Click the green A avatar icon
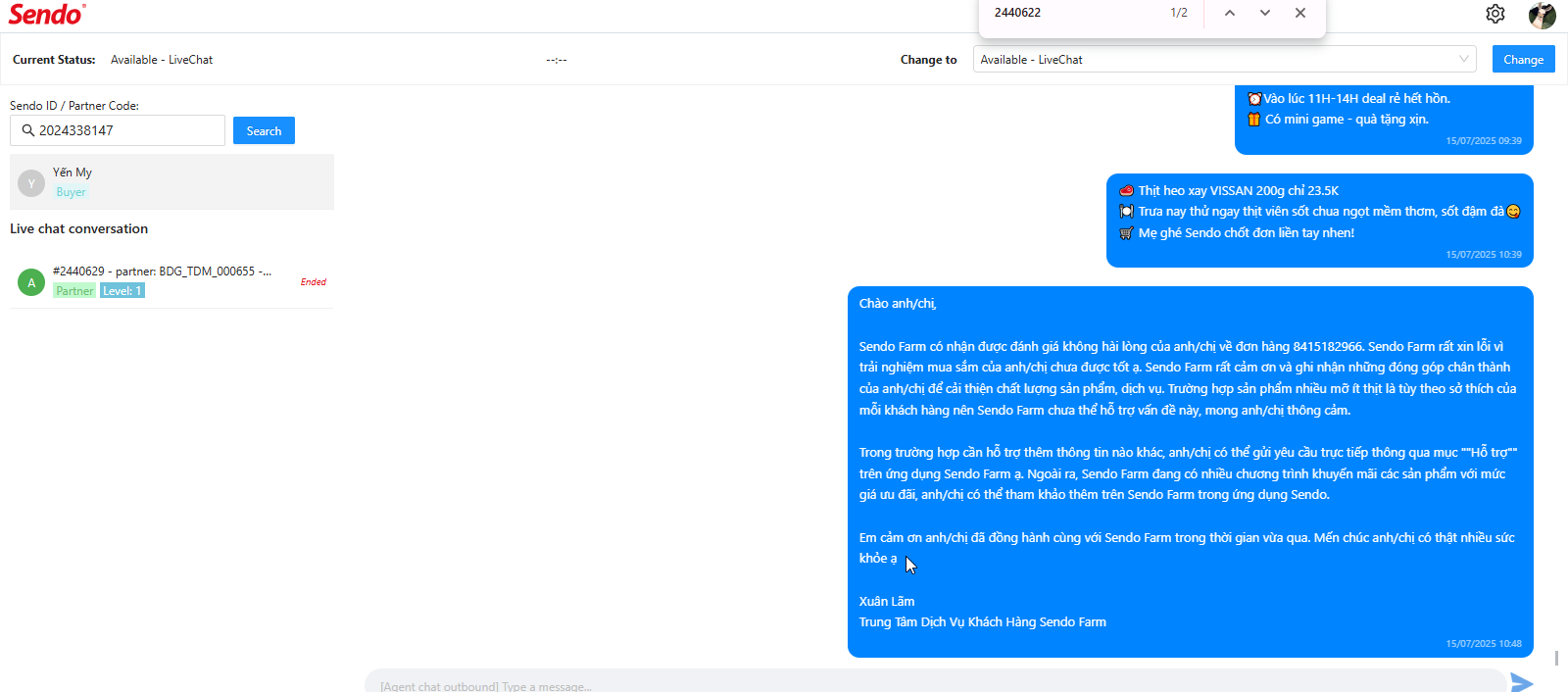1568x692 pixels. tap(31, 282)
